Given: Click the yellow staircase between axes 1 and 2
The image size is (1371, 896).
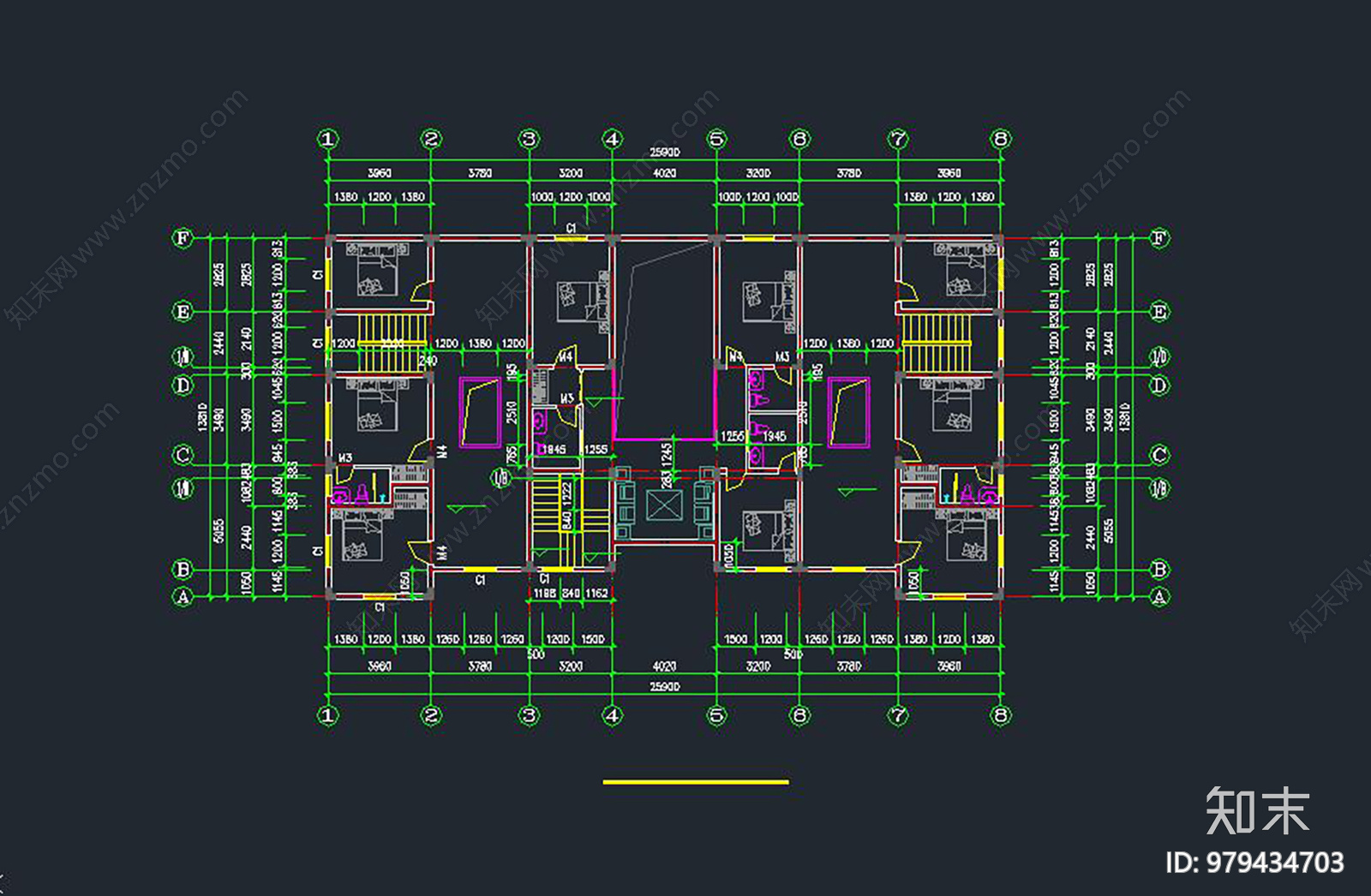Looking at the screenshot, I should point(392,342).
